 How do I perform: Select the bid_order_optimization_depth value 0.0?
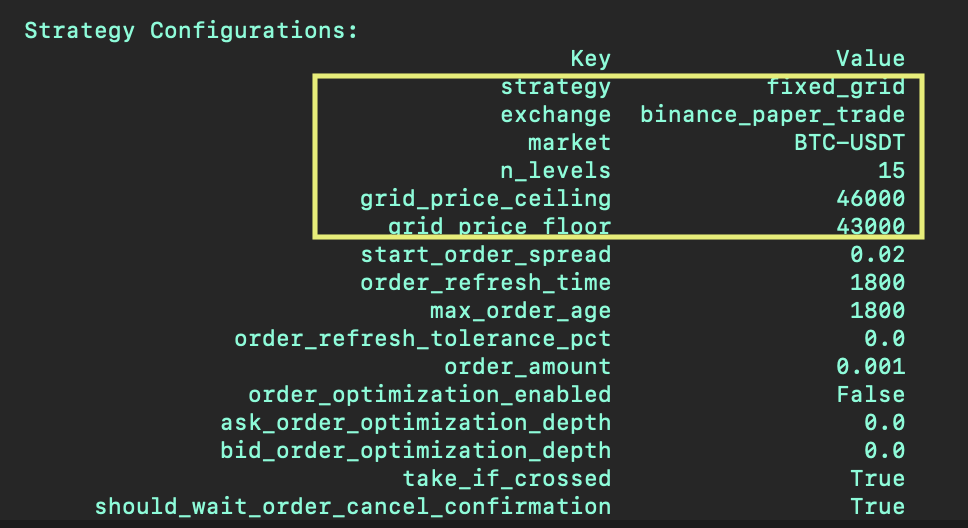point(884,451)
